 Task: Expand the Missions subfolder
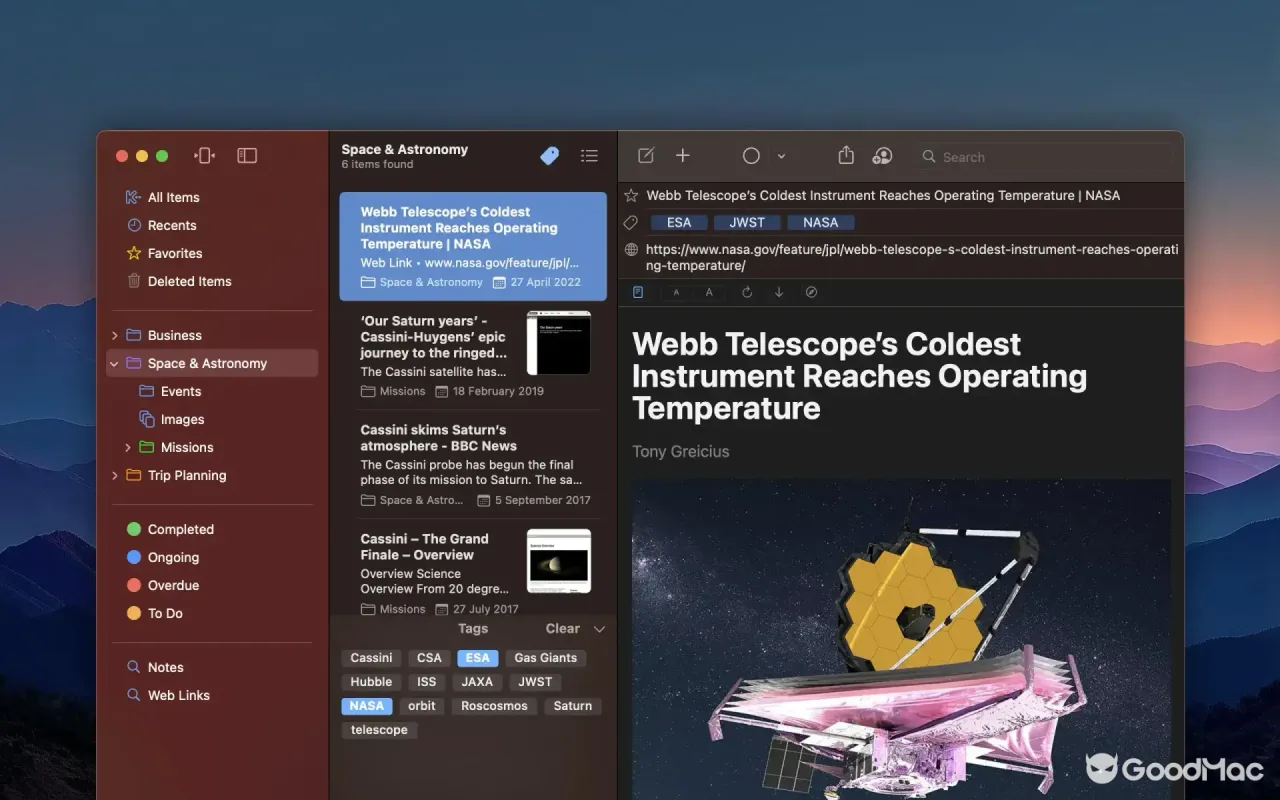pyautogui.click(x=128, y=447)
